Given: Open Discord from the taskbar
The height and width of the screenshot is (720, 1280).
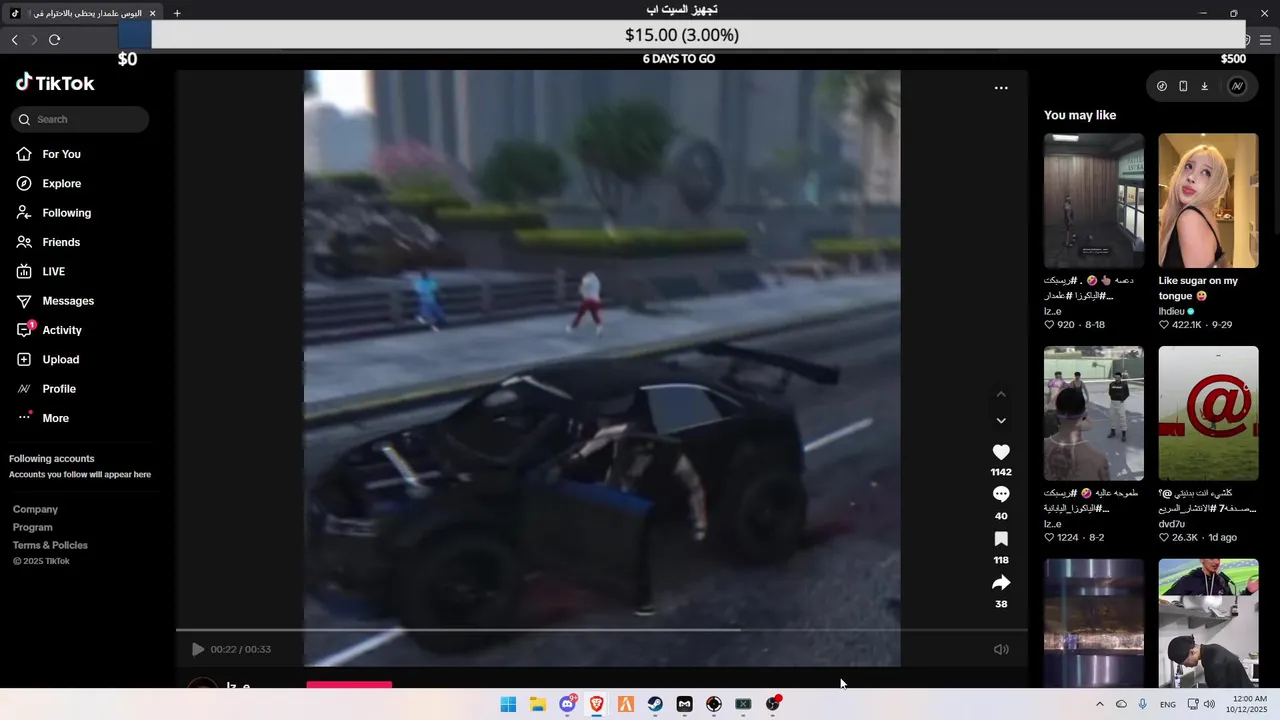Looking at the screenshot, I should [568, 704].
